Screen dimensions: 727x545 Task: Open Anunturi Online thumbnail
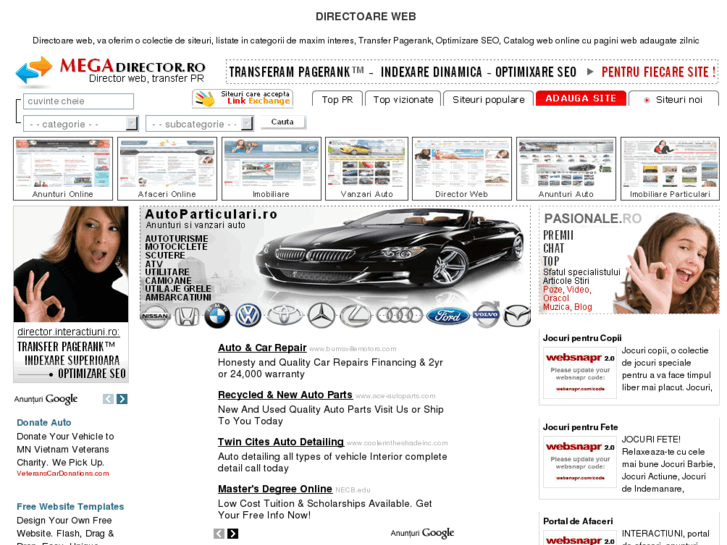[63, 168]
